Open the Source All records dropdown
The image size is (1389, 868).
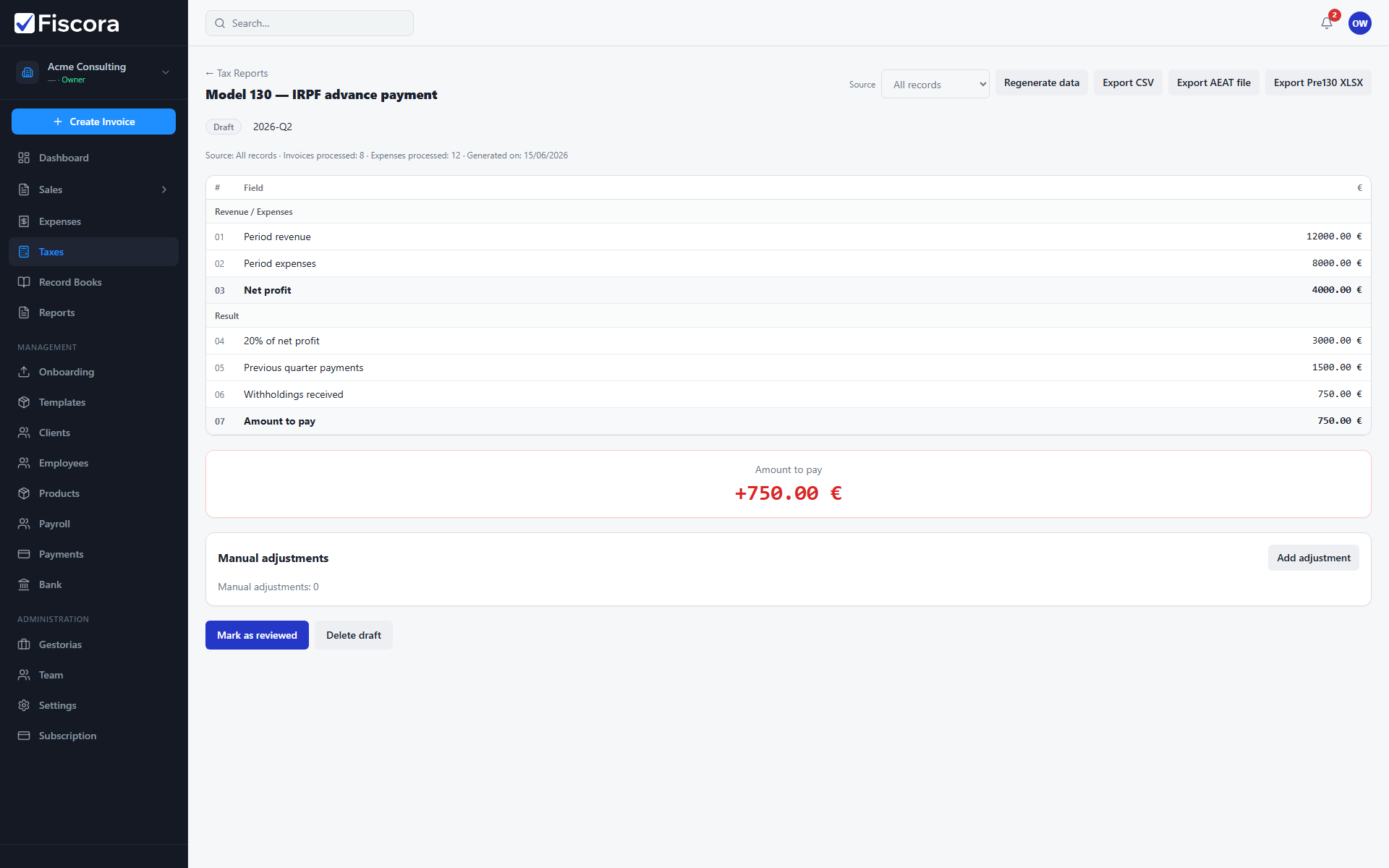(x=935, y=84)
